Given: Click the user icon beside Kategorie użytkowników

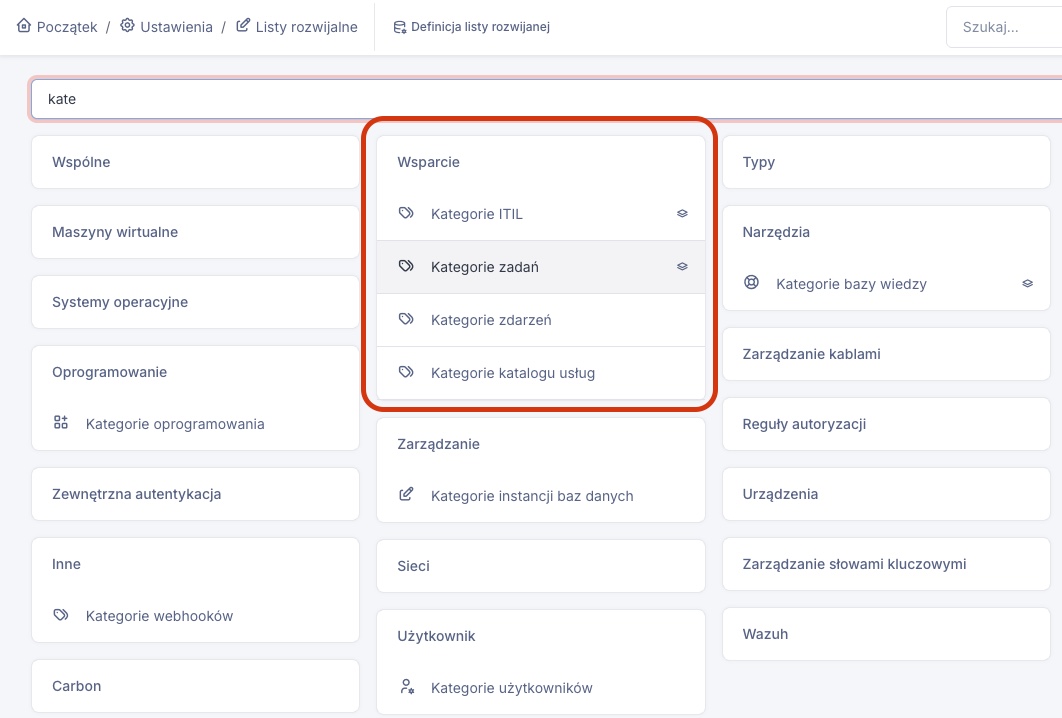Looking at the screenshot, I should 406,688.
